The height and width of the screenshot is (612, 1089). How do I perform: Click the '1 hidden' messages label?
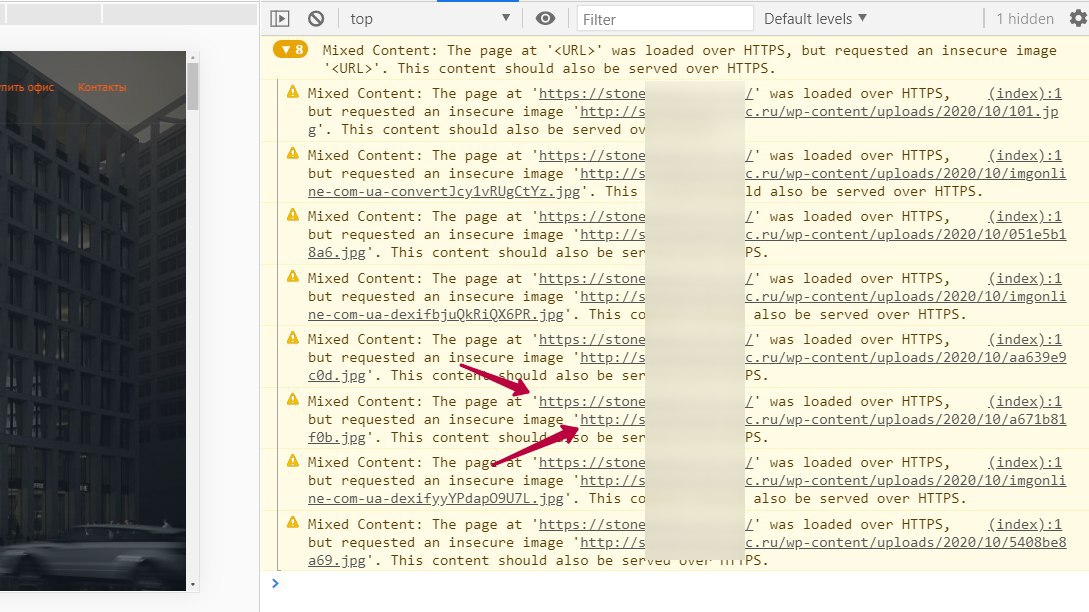tap(1024, 19)
